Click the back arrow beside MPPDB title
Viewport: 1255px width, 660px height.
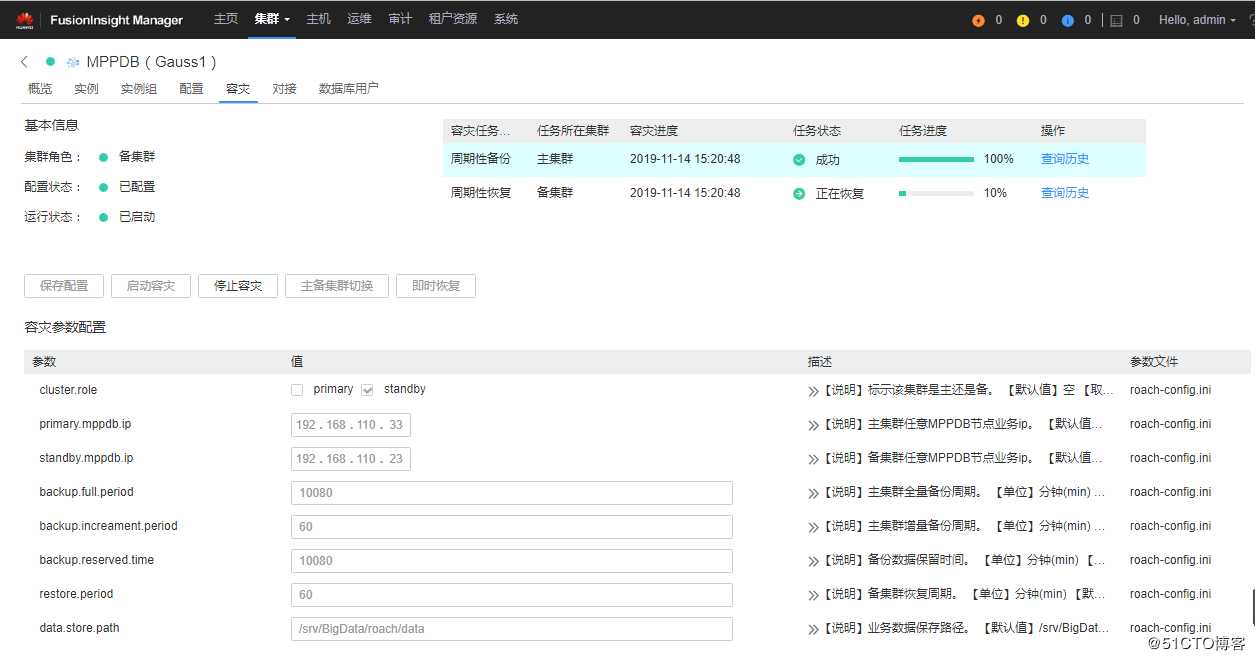click(23, 61)
